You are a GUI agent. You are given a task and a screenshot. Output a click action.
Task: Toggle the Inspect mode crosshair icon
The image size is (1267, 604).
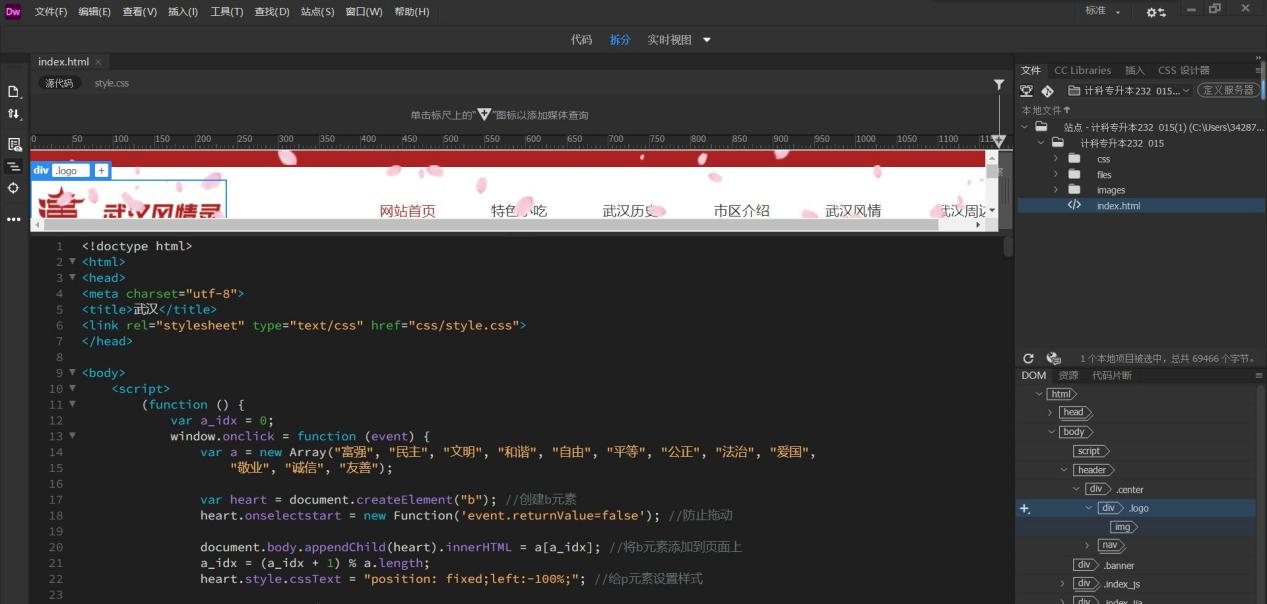(14, 188)
